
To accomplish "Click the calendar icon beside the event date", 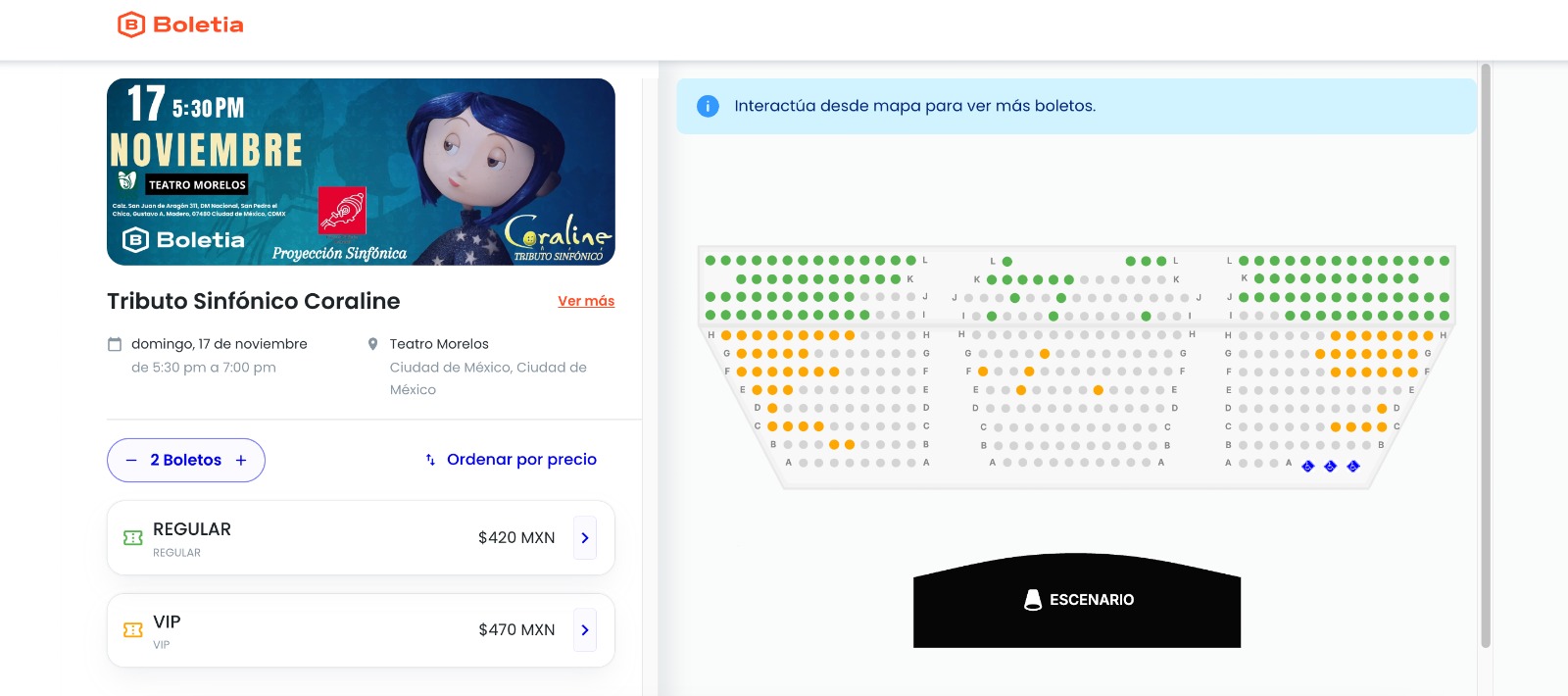I will pyautogui.click(x=115, y=344).
